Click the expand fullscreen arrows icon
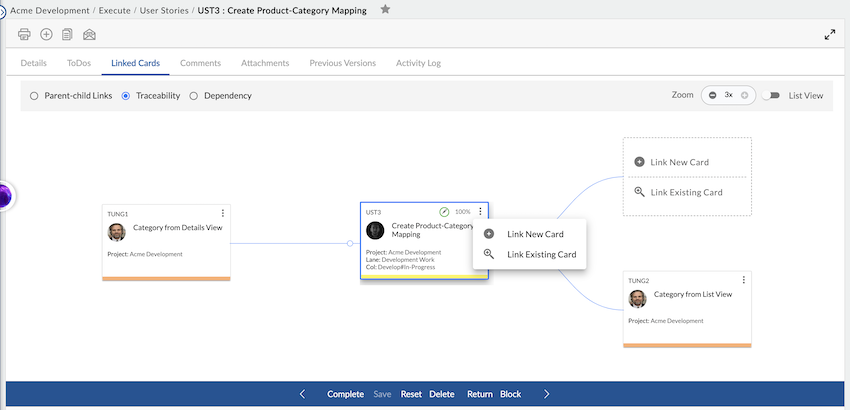Viewport: 850px width, 410px height. [x=829, y=34]
